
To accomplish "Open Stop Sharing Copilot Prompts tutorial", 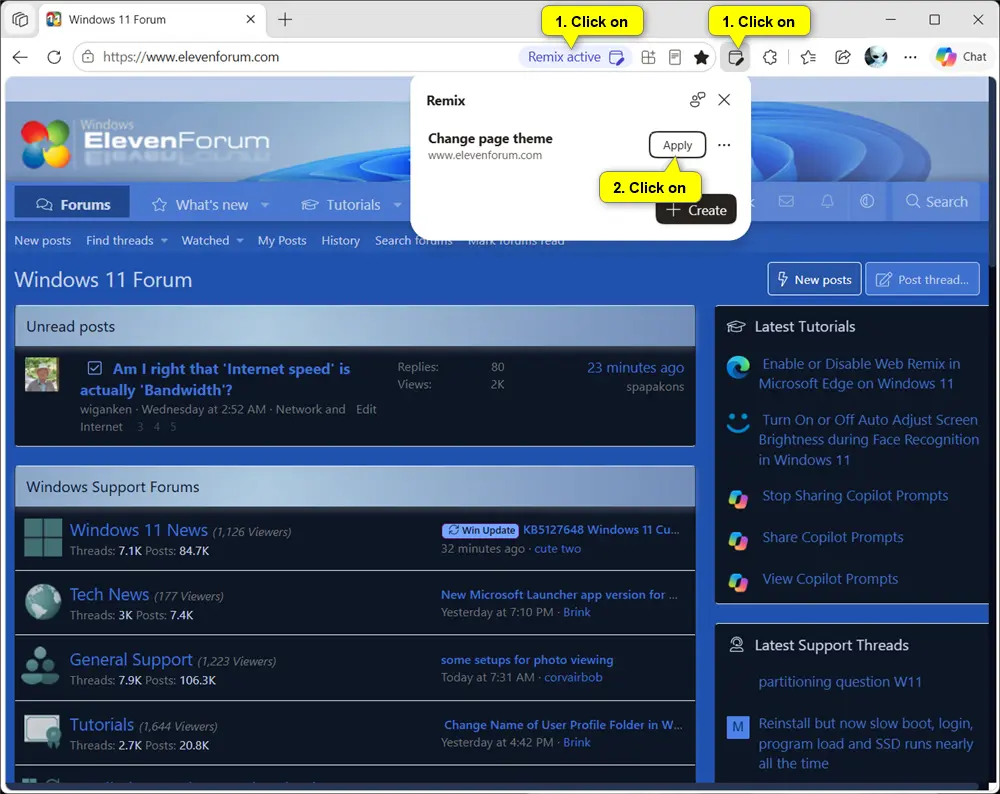I will tap(855, 496).
